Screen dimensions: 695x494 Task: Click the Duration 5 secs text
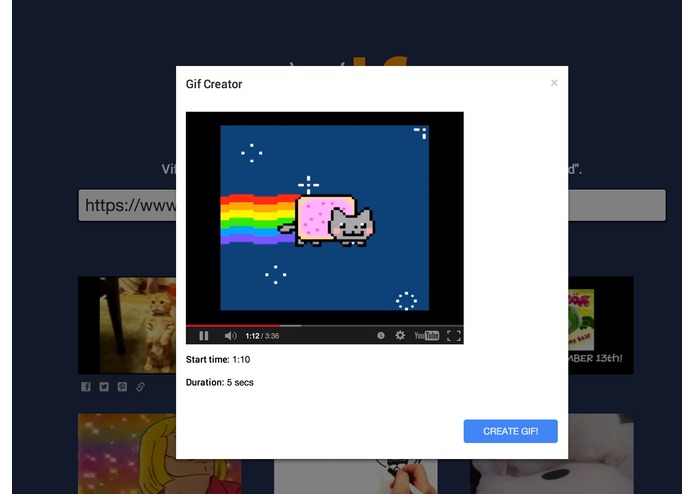point(219,382)
